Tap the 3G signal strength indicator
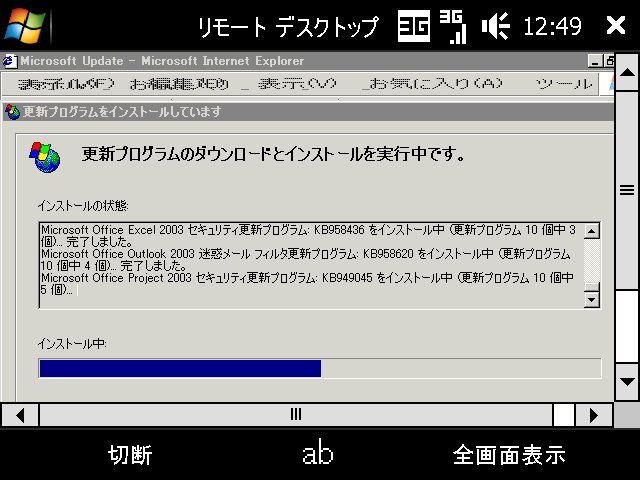This screenshot has height=480, width=640. (x=453, y=27)
